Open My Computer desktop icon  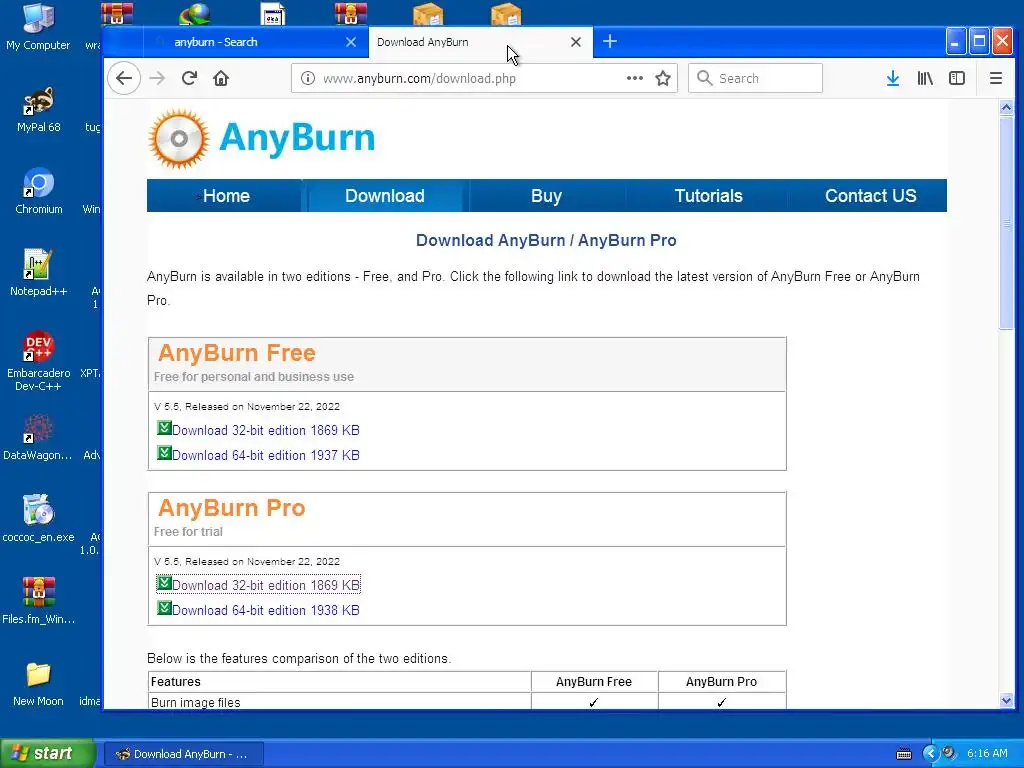point(38,27)
